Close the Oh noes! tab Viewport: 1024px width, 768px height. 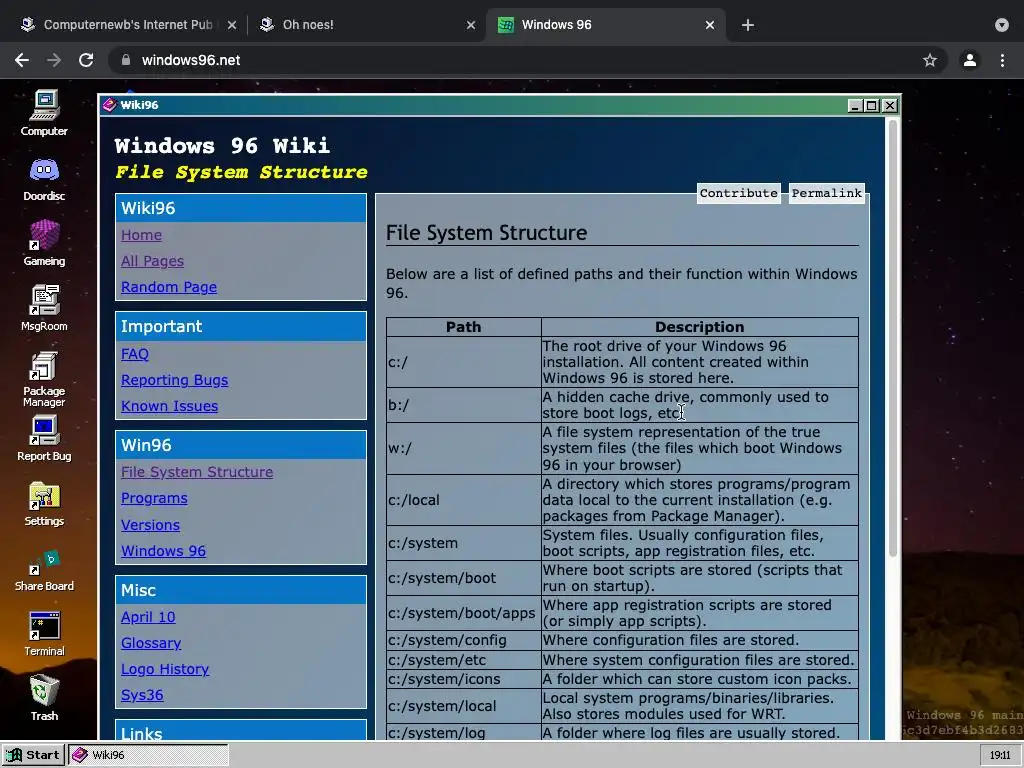tap(471, 25)
